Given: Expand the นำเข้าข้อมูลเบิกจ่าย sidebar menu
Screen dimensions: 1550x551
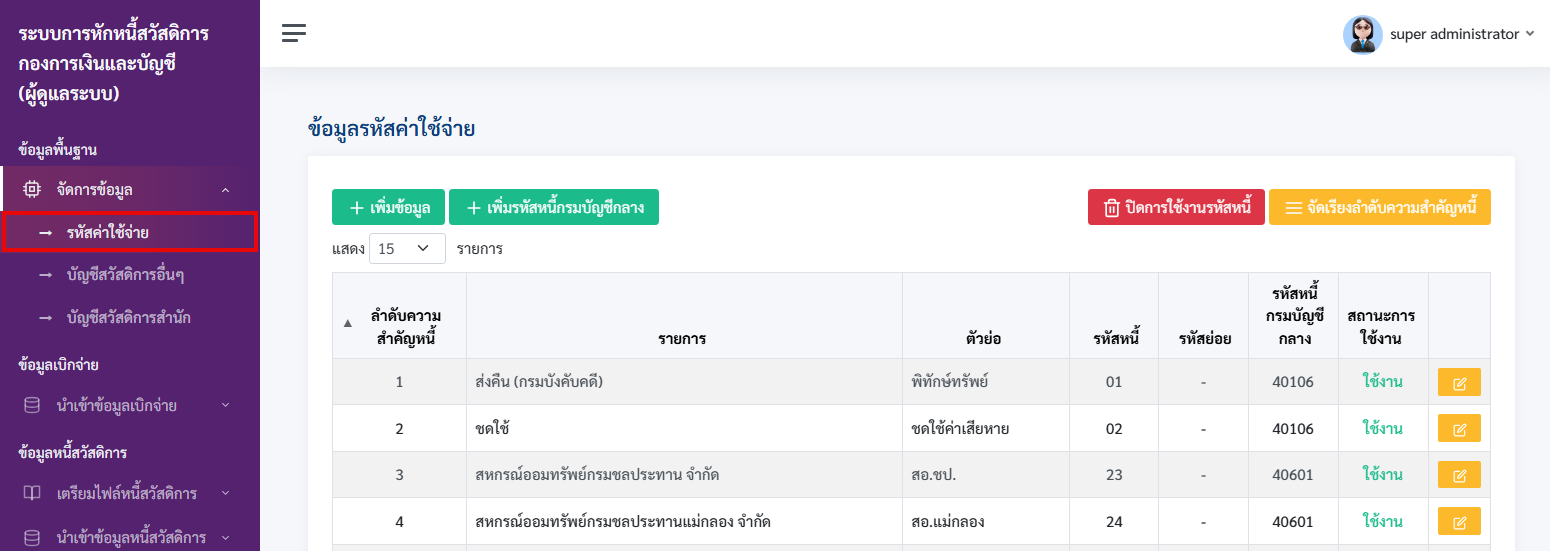Looking at the screenshot, I should tap(225, 406).
